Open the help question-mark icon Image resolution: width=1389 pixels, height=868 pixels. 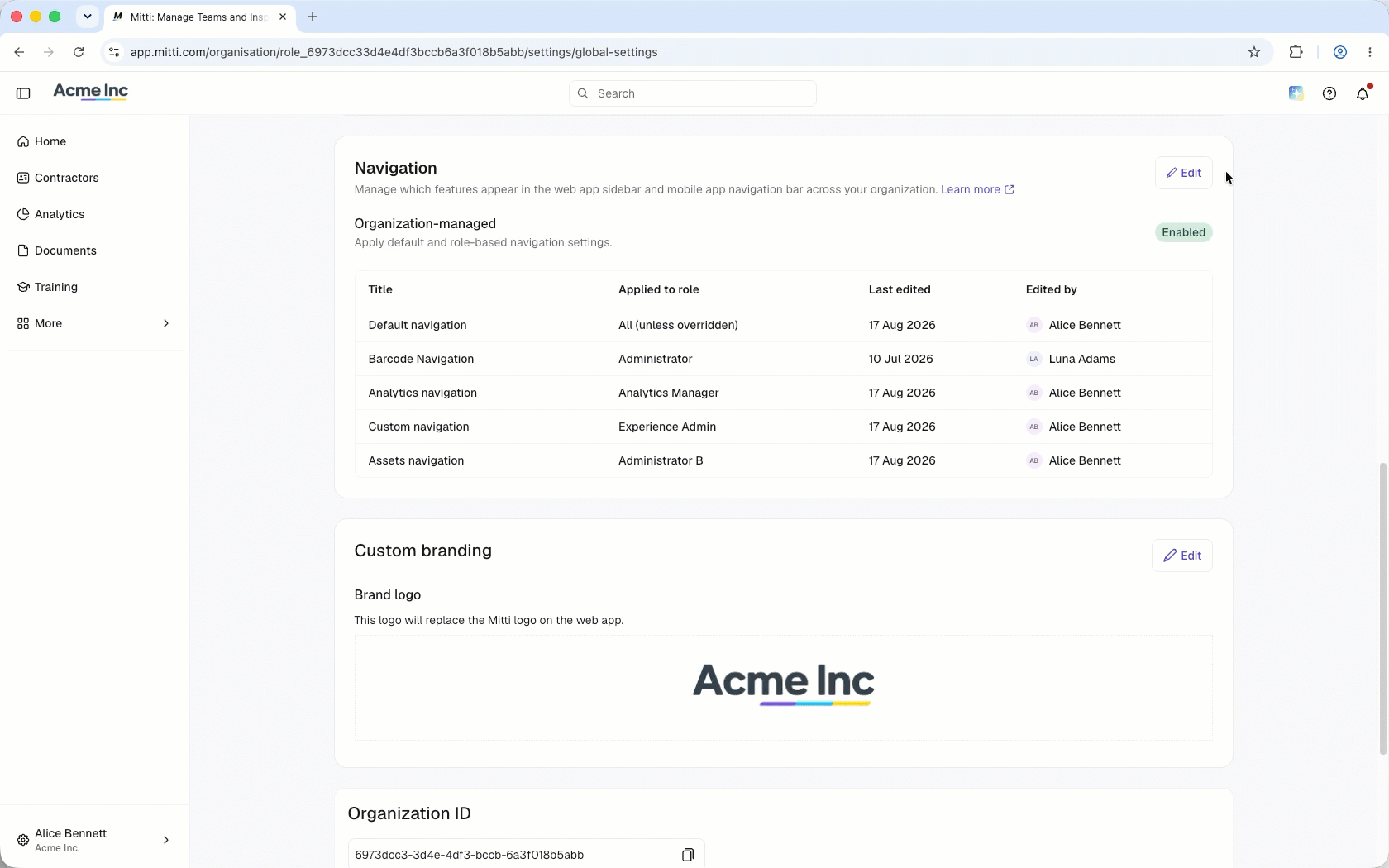[x=1329, y=93]
